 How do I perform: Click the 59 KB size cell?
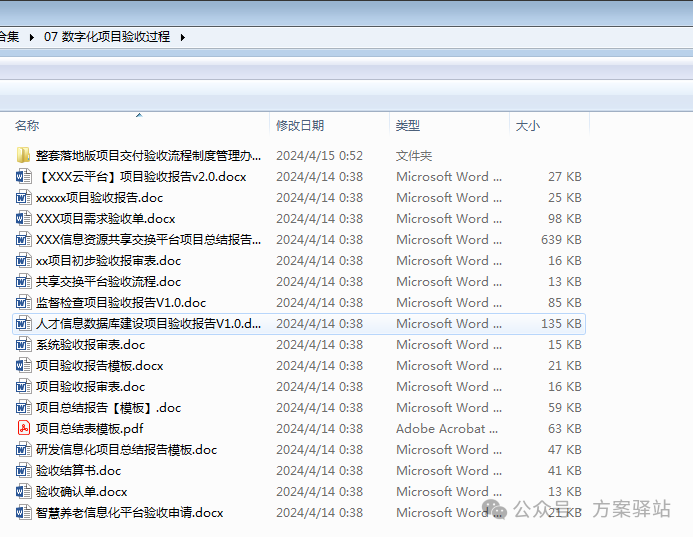(565, 408)
